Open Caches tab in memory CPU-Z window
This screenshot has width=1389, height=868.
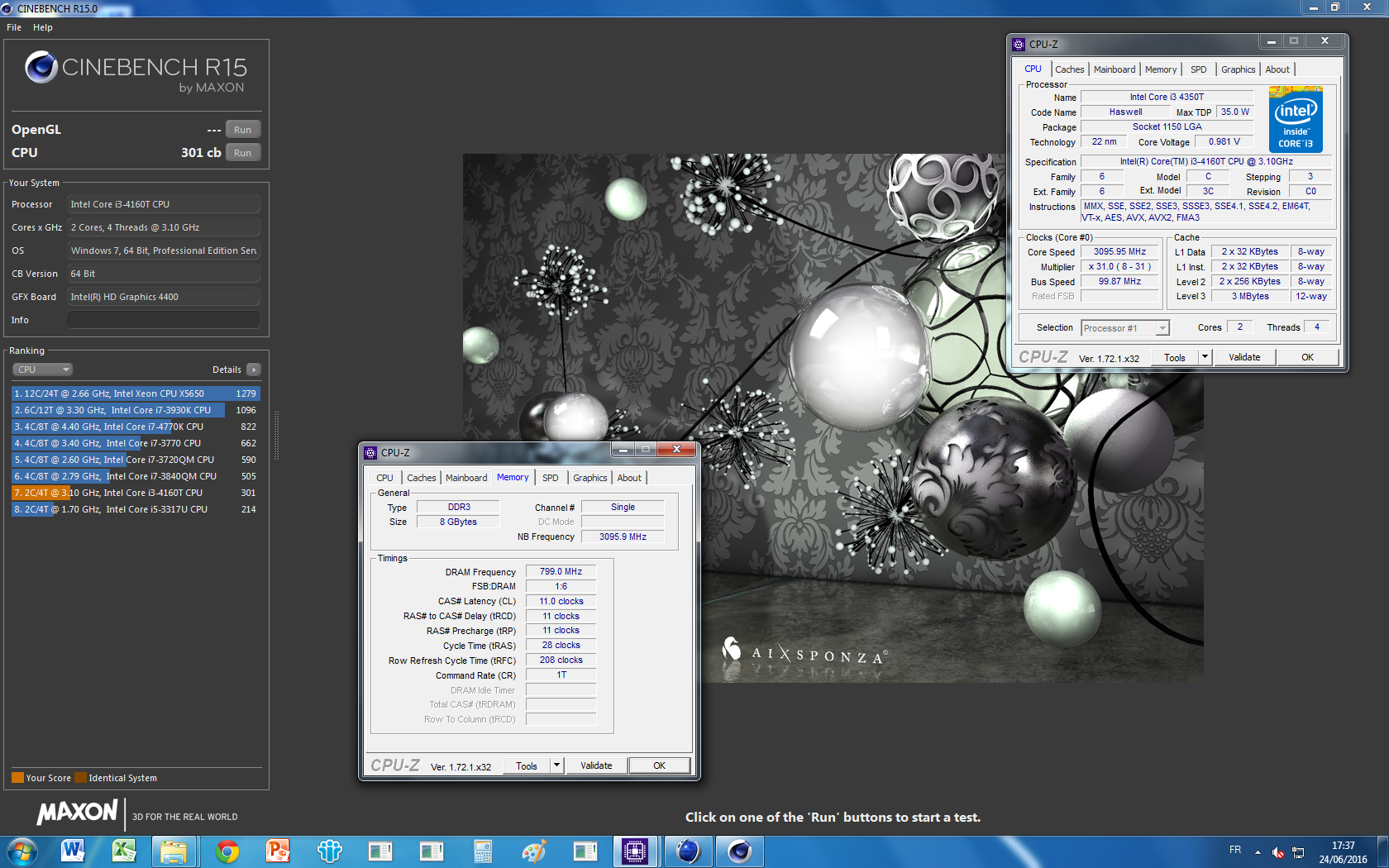point(421,478)
